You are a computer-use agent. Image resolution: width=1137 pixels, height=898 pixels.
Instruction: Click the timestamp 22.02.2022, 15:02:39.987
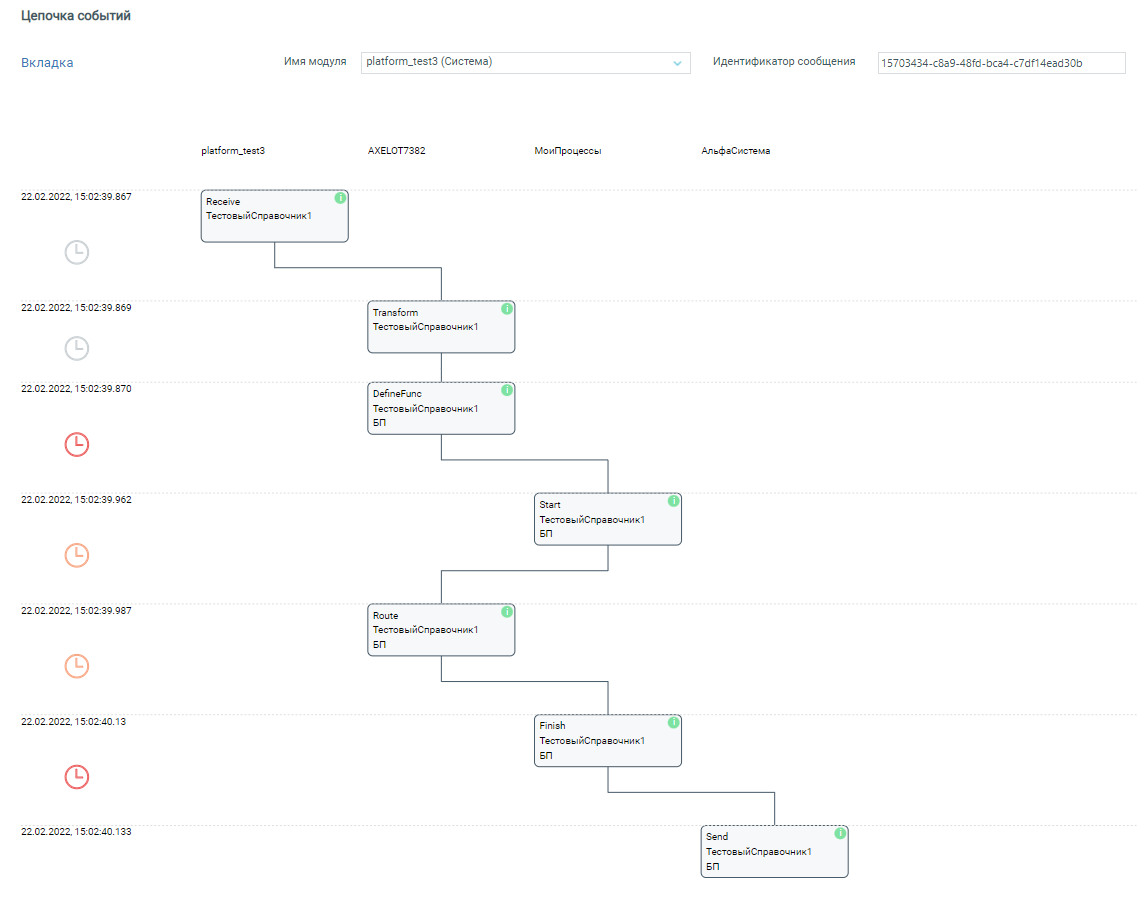pyautogui.click(x=76, y=610)
